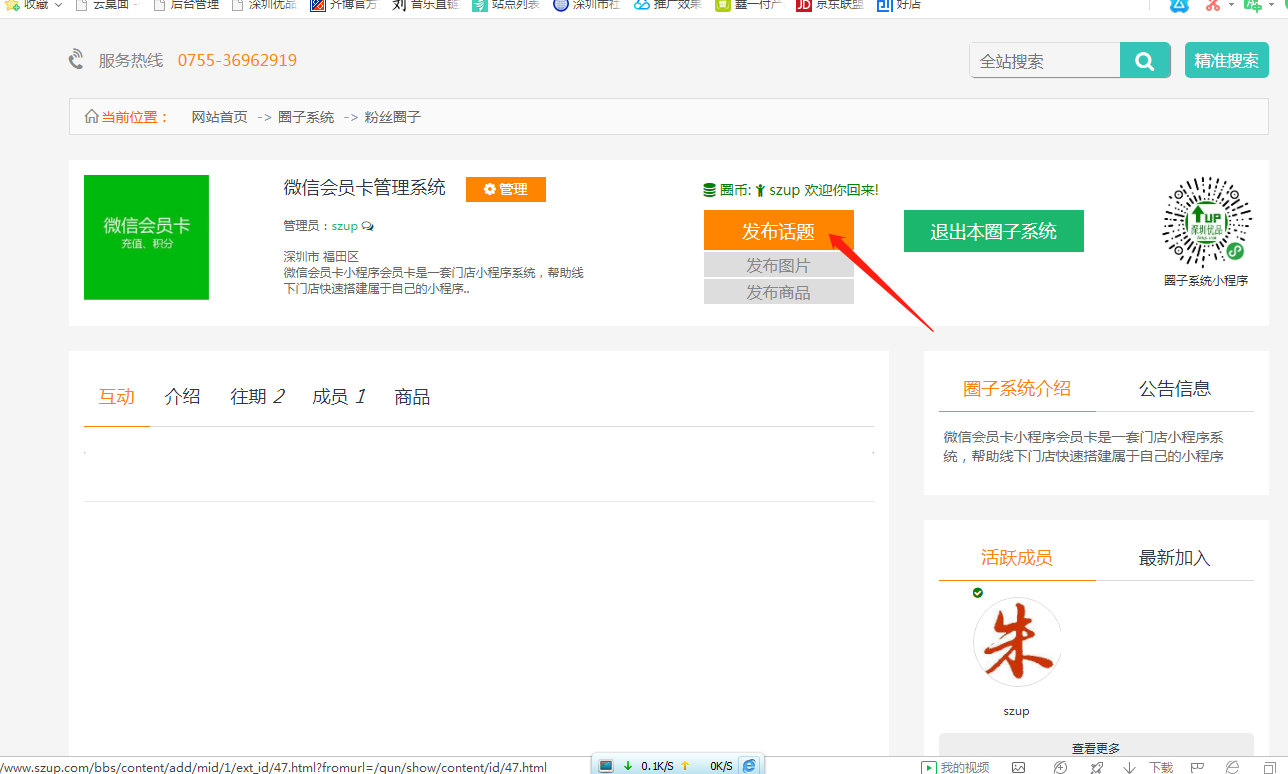Click the 全站搜索 search input field

[x=1044, y=61]
